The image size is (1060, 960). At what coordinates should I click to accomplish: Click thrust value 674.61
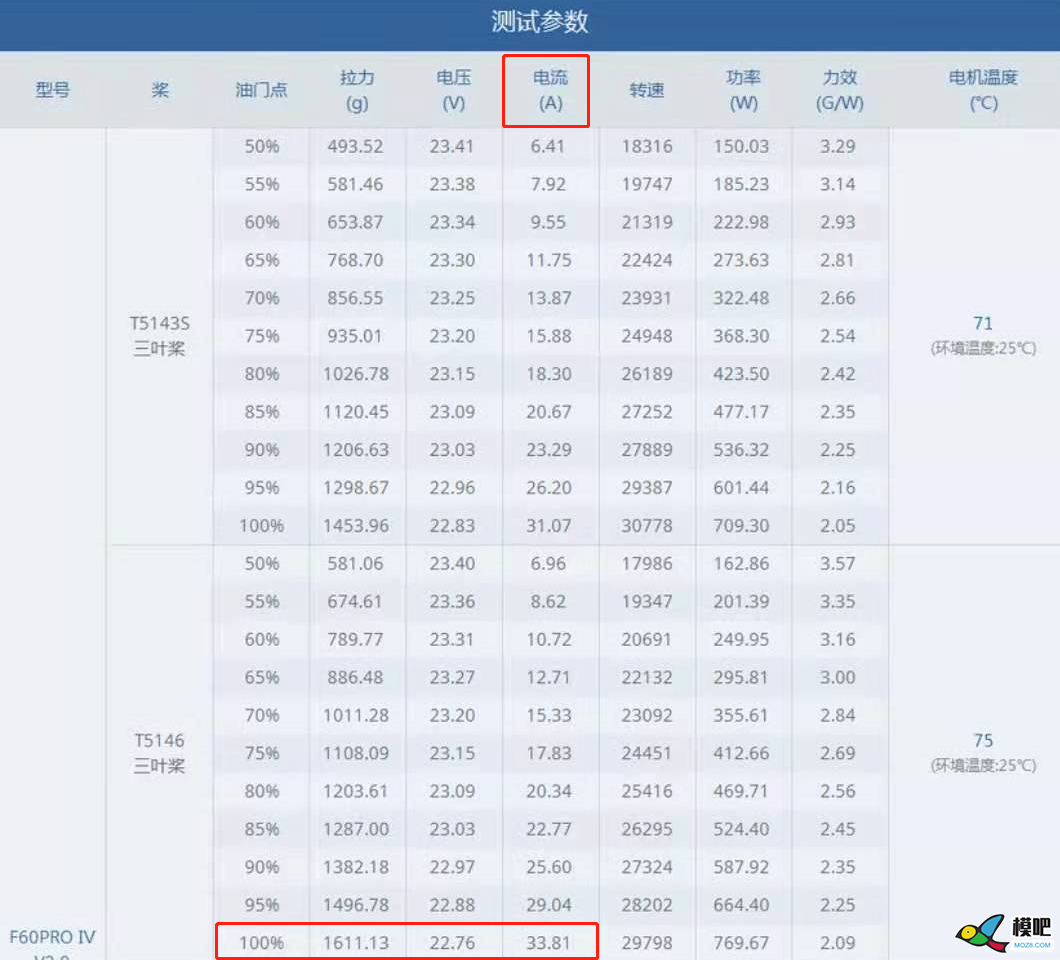(x=356, y=601)
